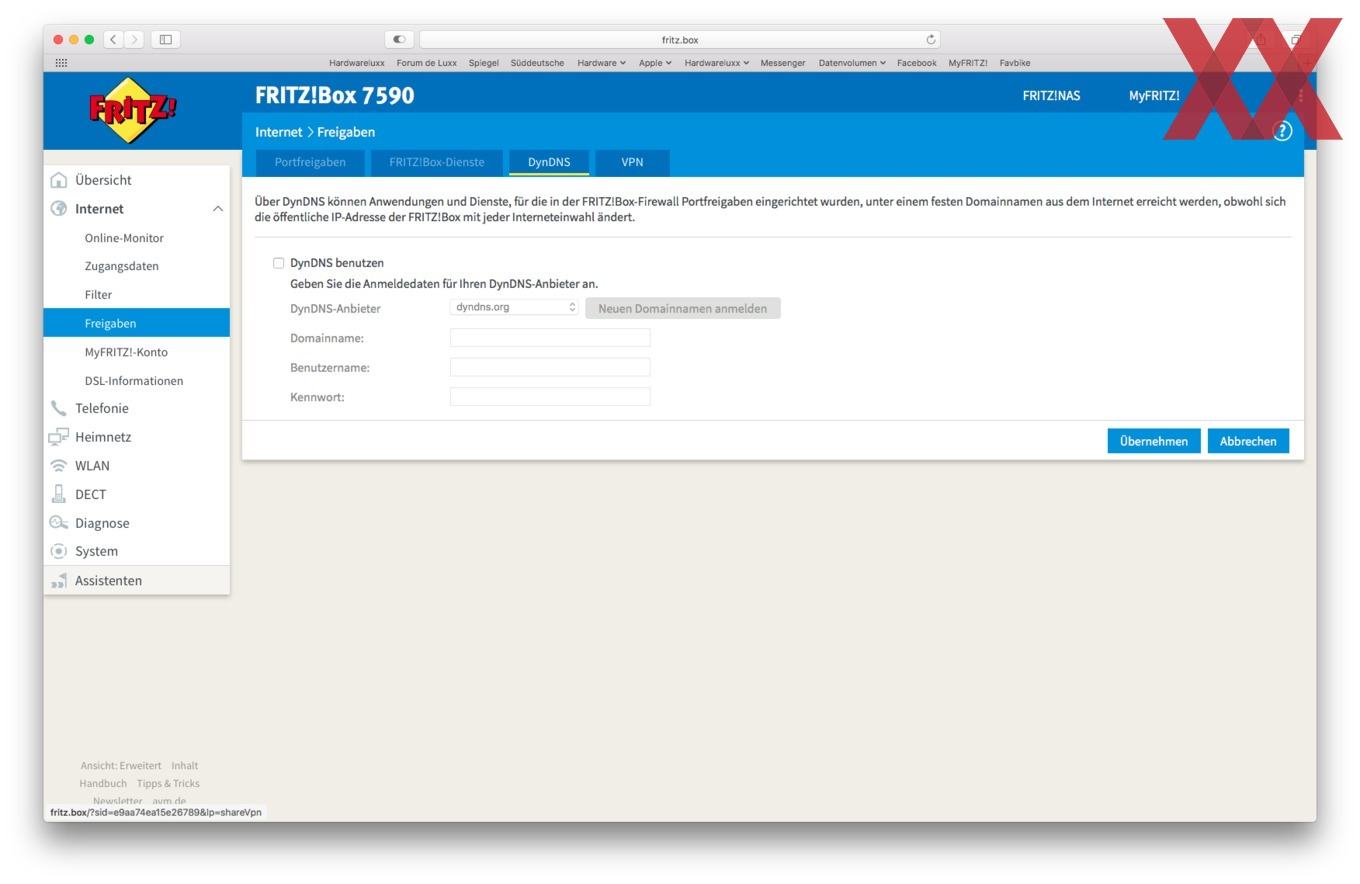The width and height of the screenshot is (1360, 884).
Task: Click the Heimnetz network icon
Action: [x=59, y=437]
